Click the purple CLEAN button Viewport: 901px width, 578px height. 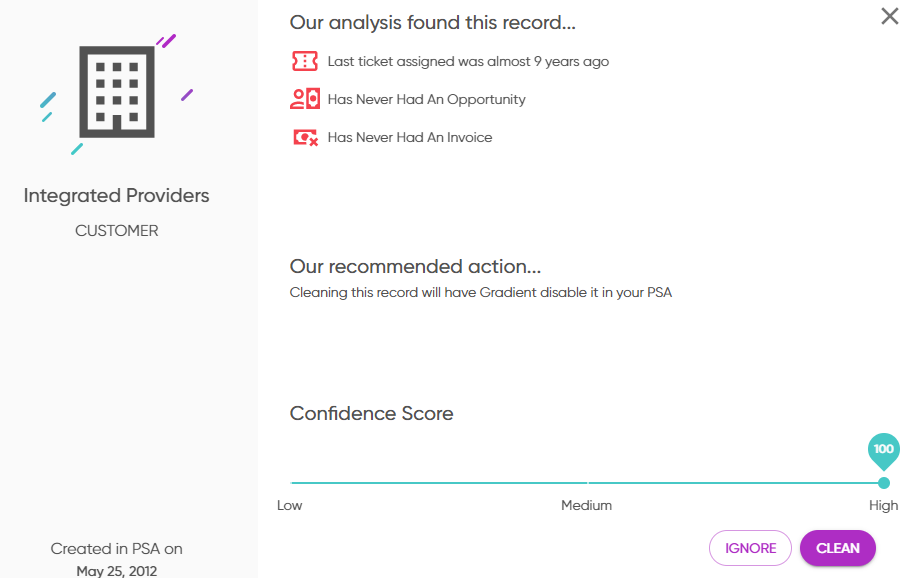tap(838, 548)
